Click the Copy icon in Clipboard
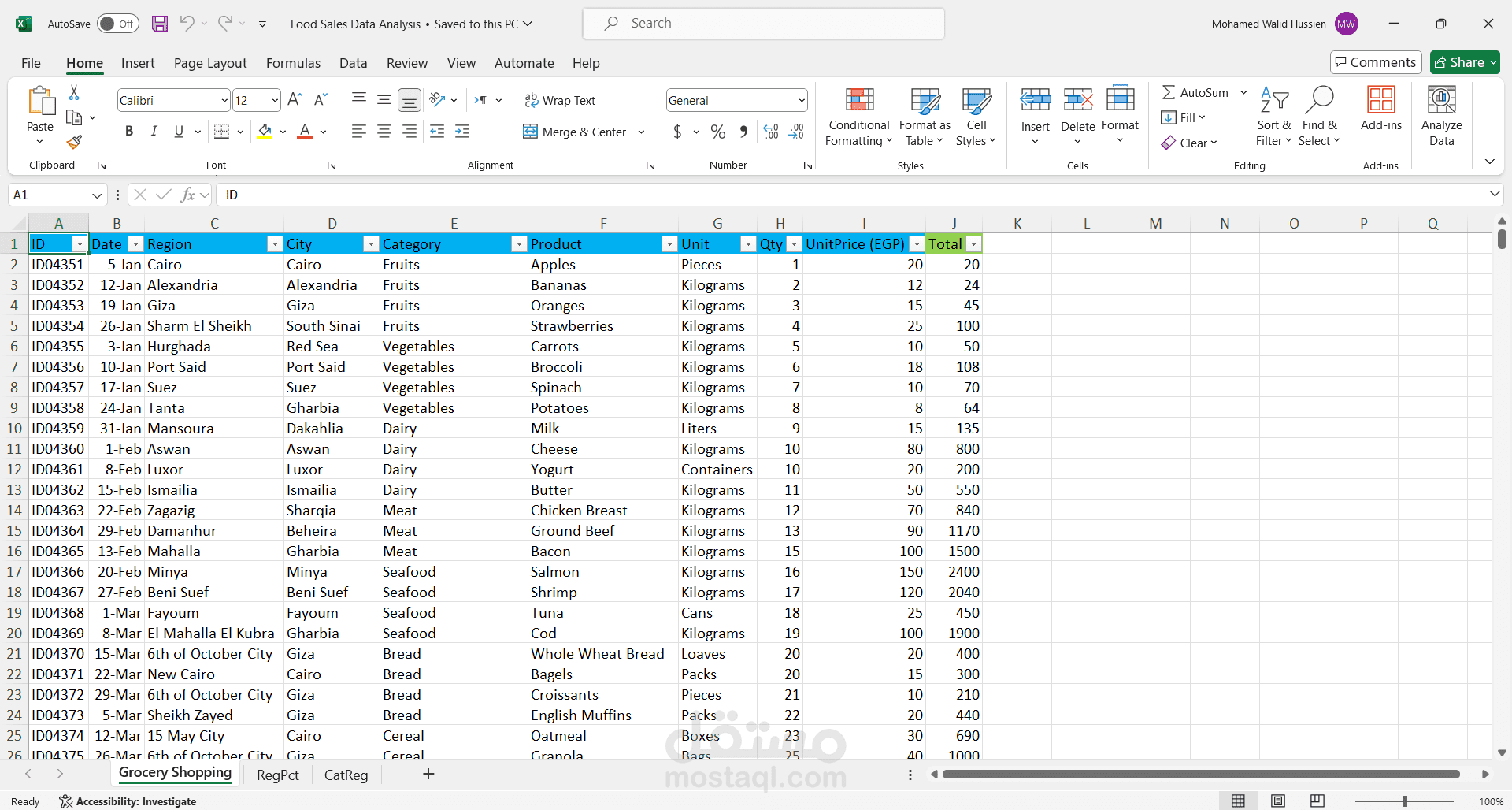This screenshot has width=1512, height=810. point(74,117)
